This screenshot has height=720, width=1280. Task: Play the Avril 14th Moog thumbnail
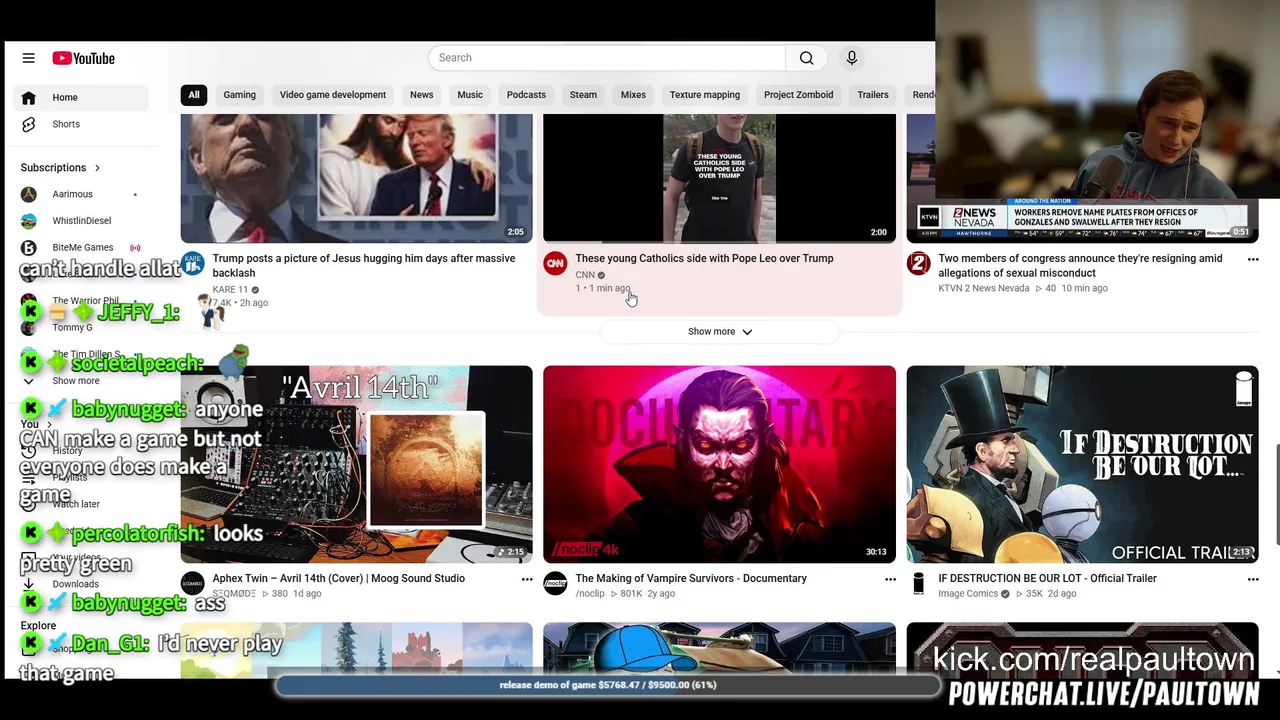click(356, 464)
